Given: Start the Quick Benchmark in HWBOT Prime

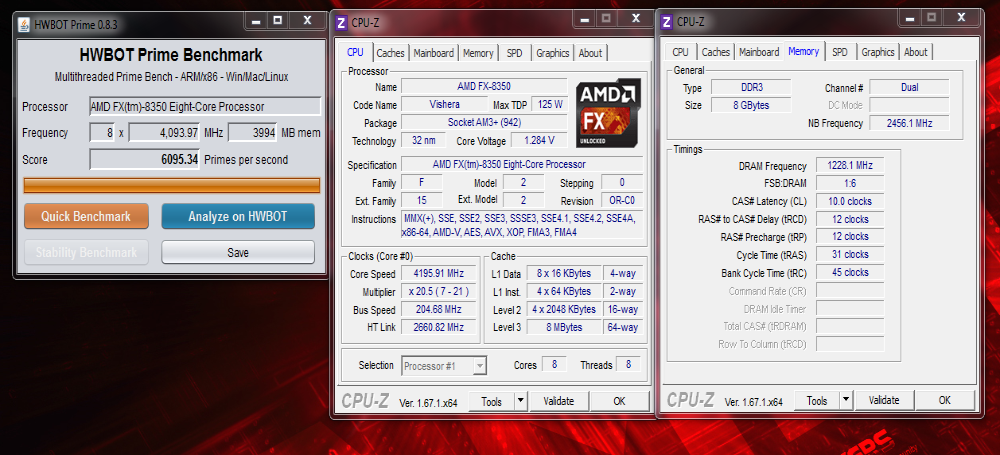Looking at the screenshot, I should [x=86, y=216].
